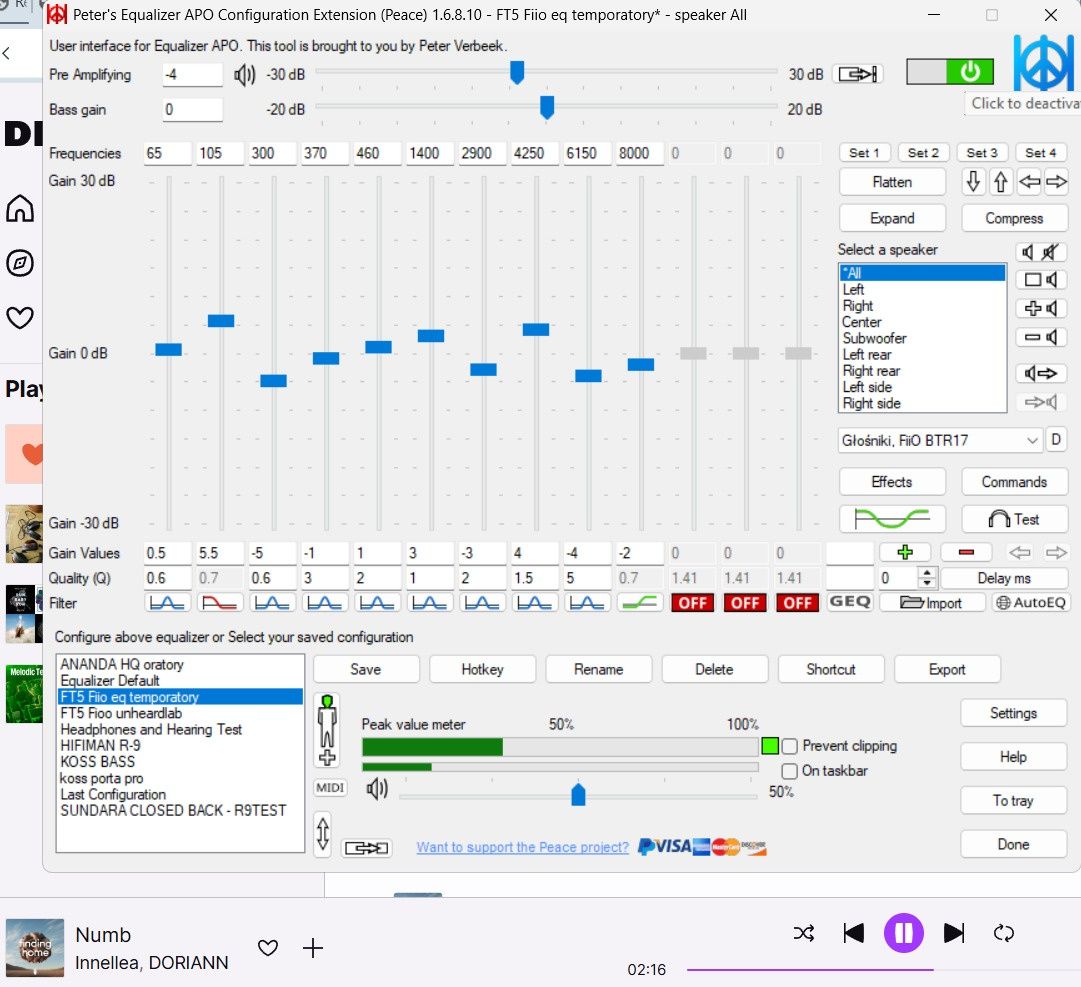
Task: Click the blue Peace logo
Action: pos(1043,63)
